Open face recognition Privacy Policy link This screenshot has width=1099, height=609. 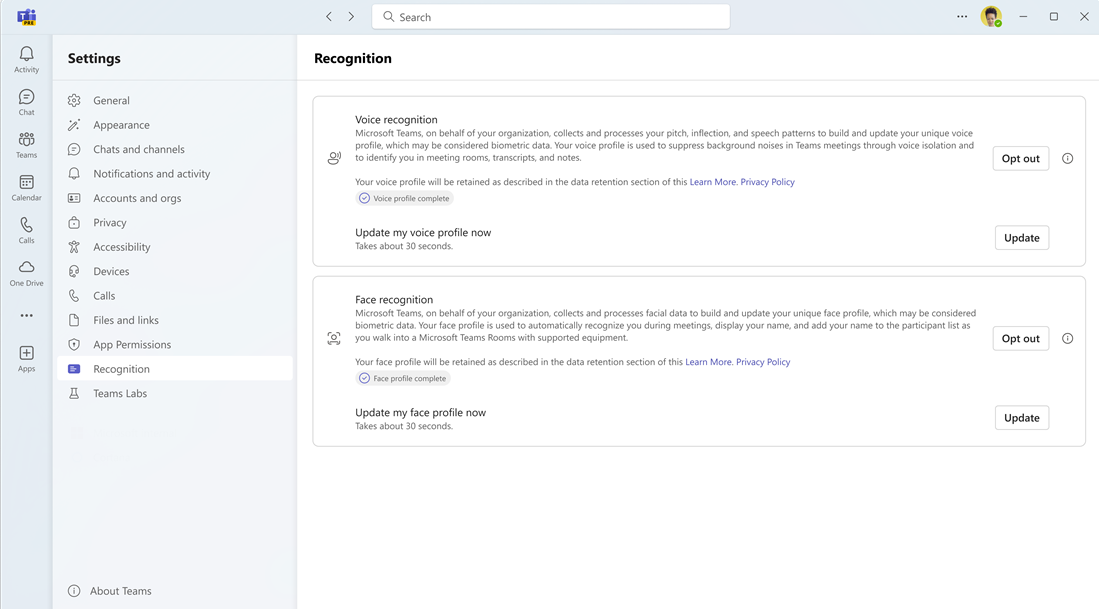point(763,362)
